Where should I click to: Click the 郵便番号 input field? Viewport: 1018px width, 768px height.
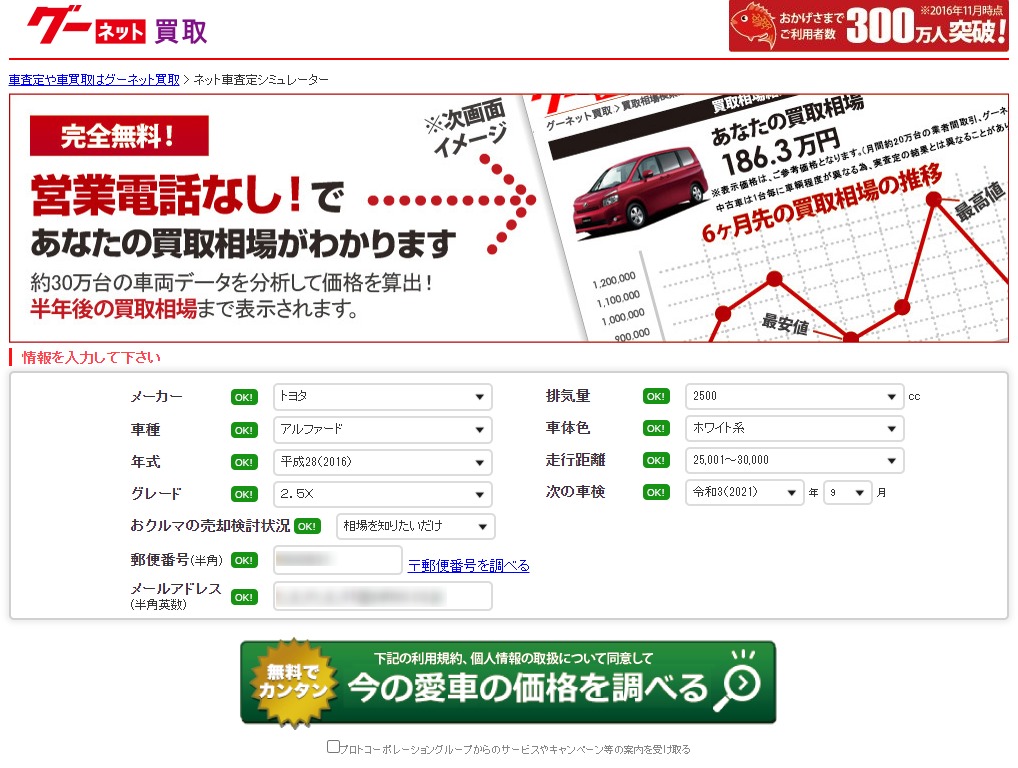pos(337,560)
